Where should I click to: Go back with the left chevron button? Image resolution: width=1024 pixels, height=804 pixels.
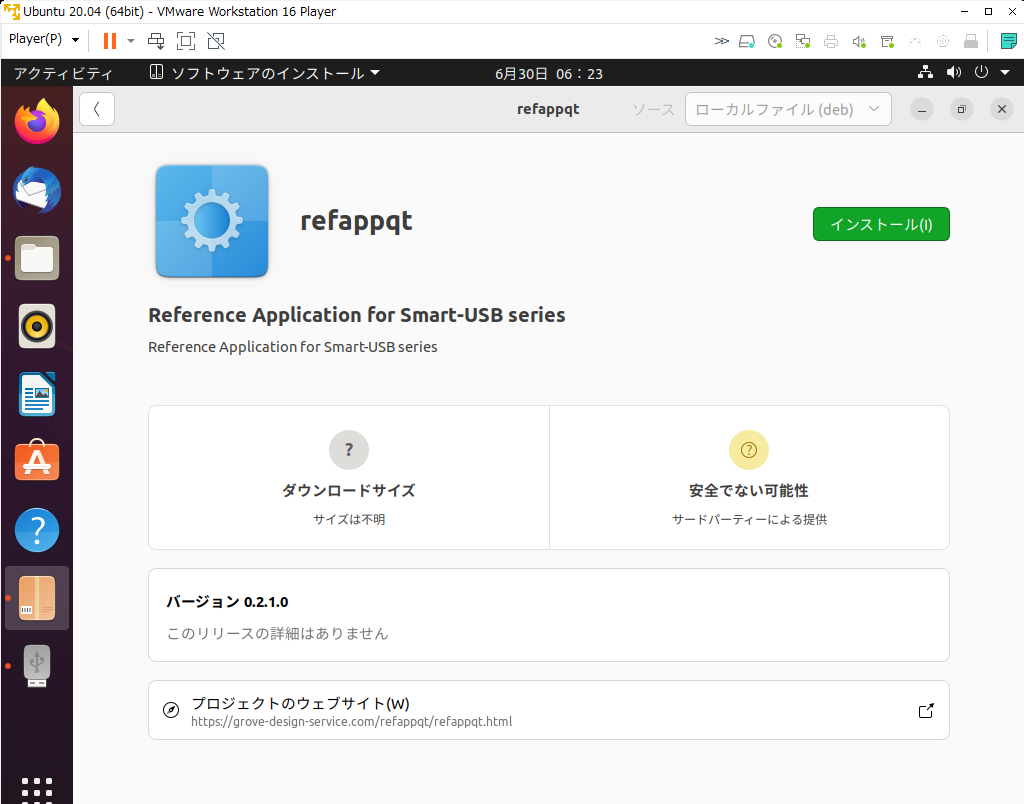[x=97, y=109]
